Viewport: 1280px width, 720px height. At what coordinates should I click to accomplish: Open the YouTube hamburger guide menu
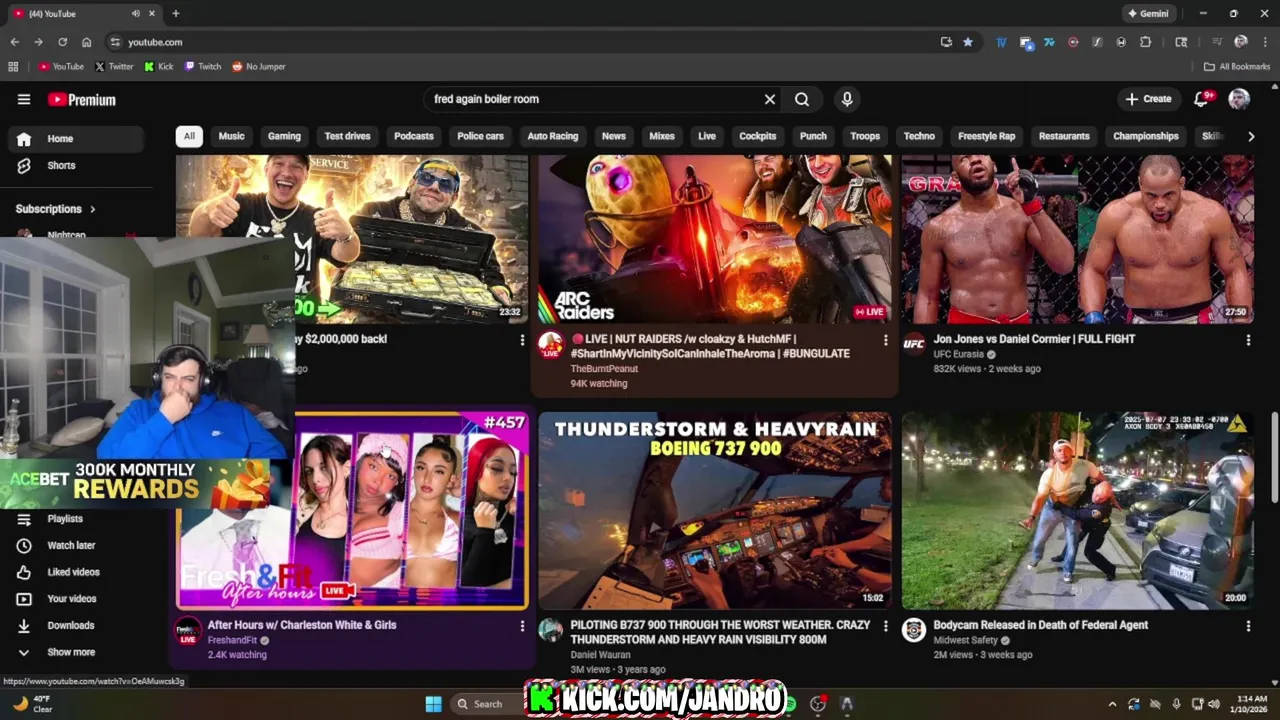coord(24,99)
